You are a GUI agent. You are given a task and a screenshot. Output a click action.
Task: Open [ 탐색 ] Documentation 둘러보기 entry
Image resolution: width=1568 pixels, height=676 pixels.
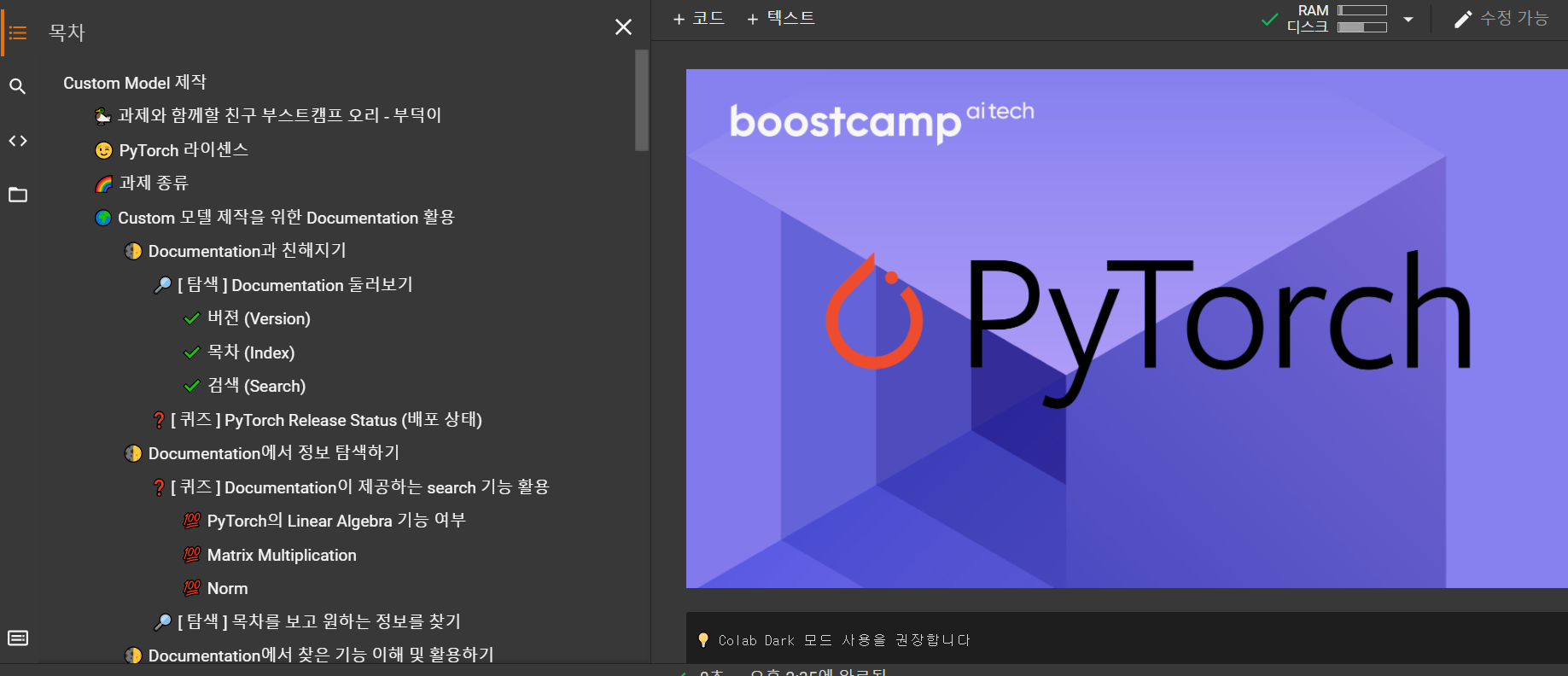tap(283, 285)
